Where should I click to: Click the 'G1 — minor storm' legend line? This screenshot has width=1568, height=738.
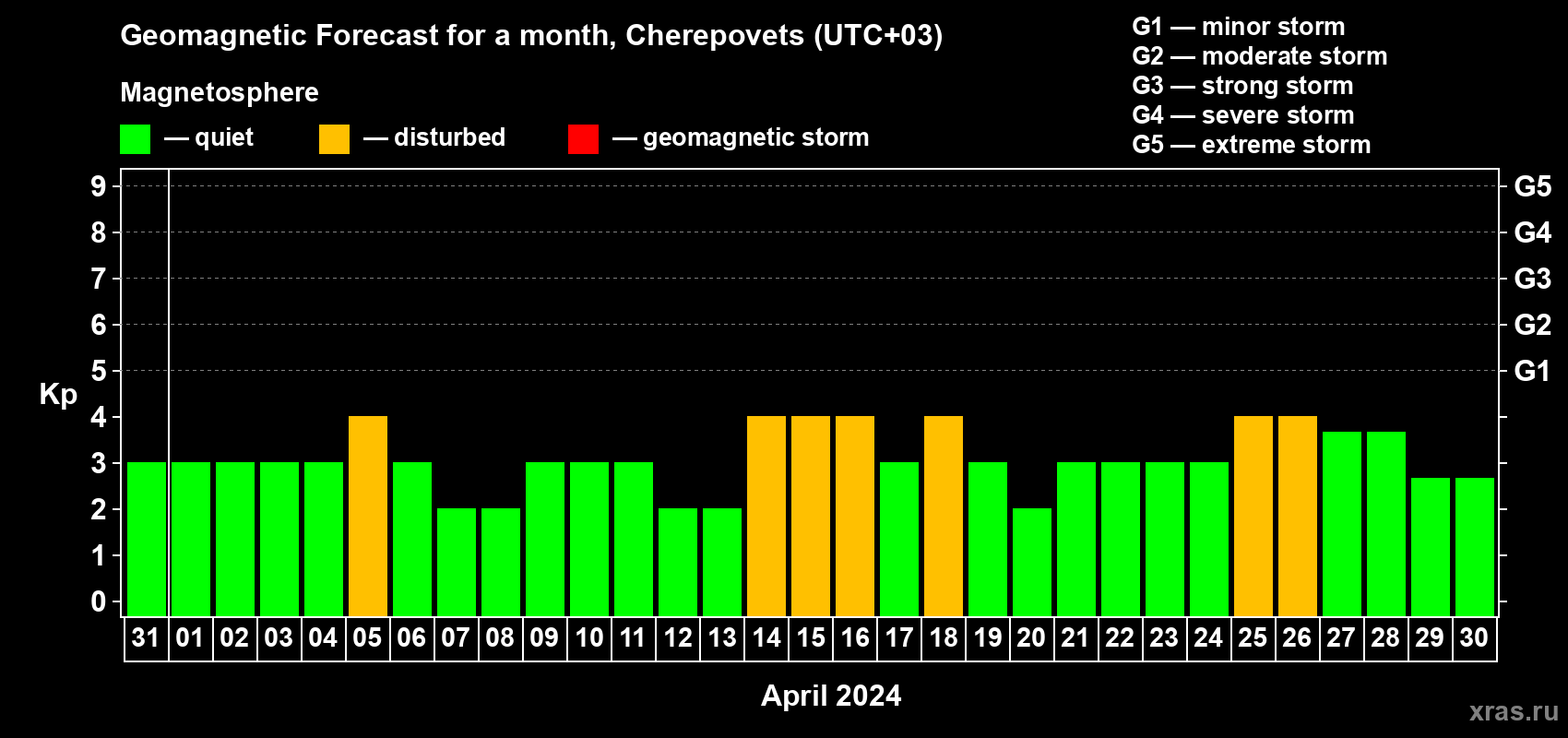tap(1239, 27)
